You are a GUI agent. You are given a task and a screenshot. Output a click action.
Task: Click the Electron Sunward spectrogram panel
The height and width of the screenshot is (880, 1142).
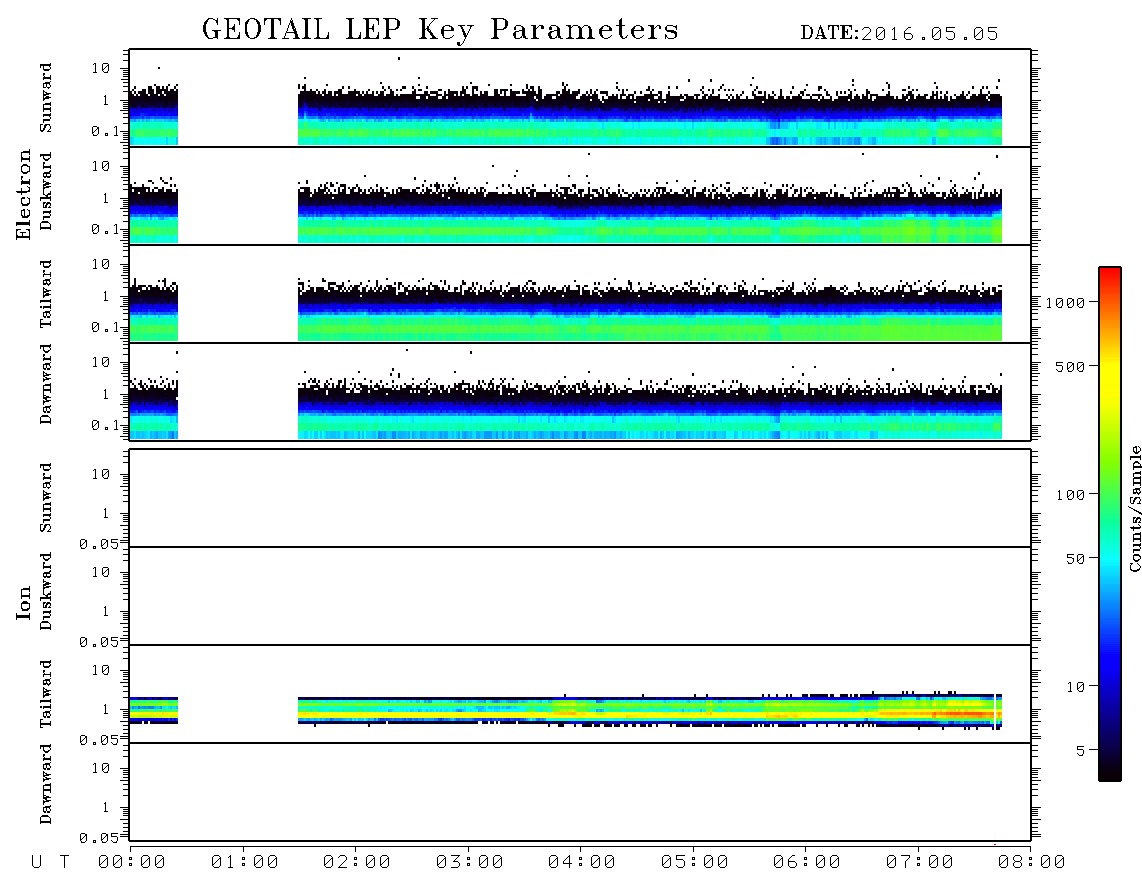tap(580, 98)
